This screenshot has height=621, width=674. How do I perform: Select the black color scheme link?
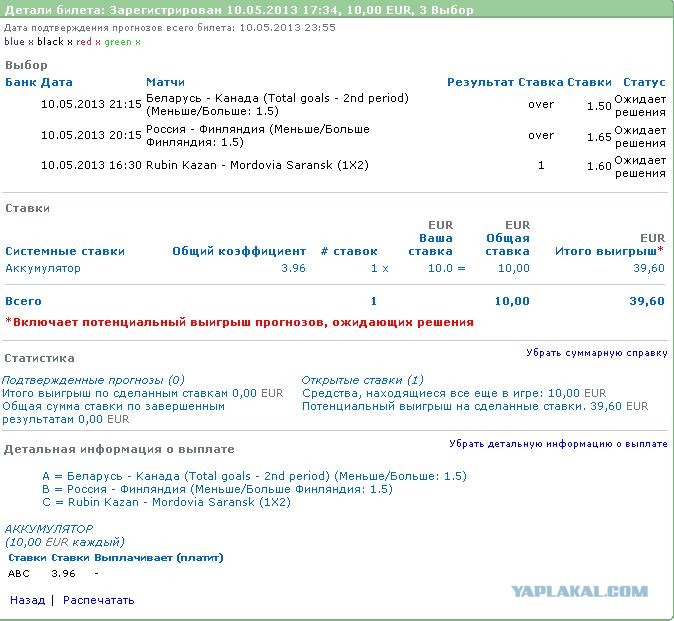50,42
